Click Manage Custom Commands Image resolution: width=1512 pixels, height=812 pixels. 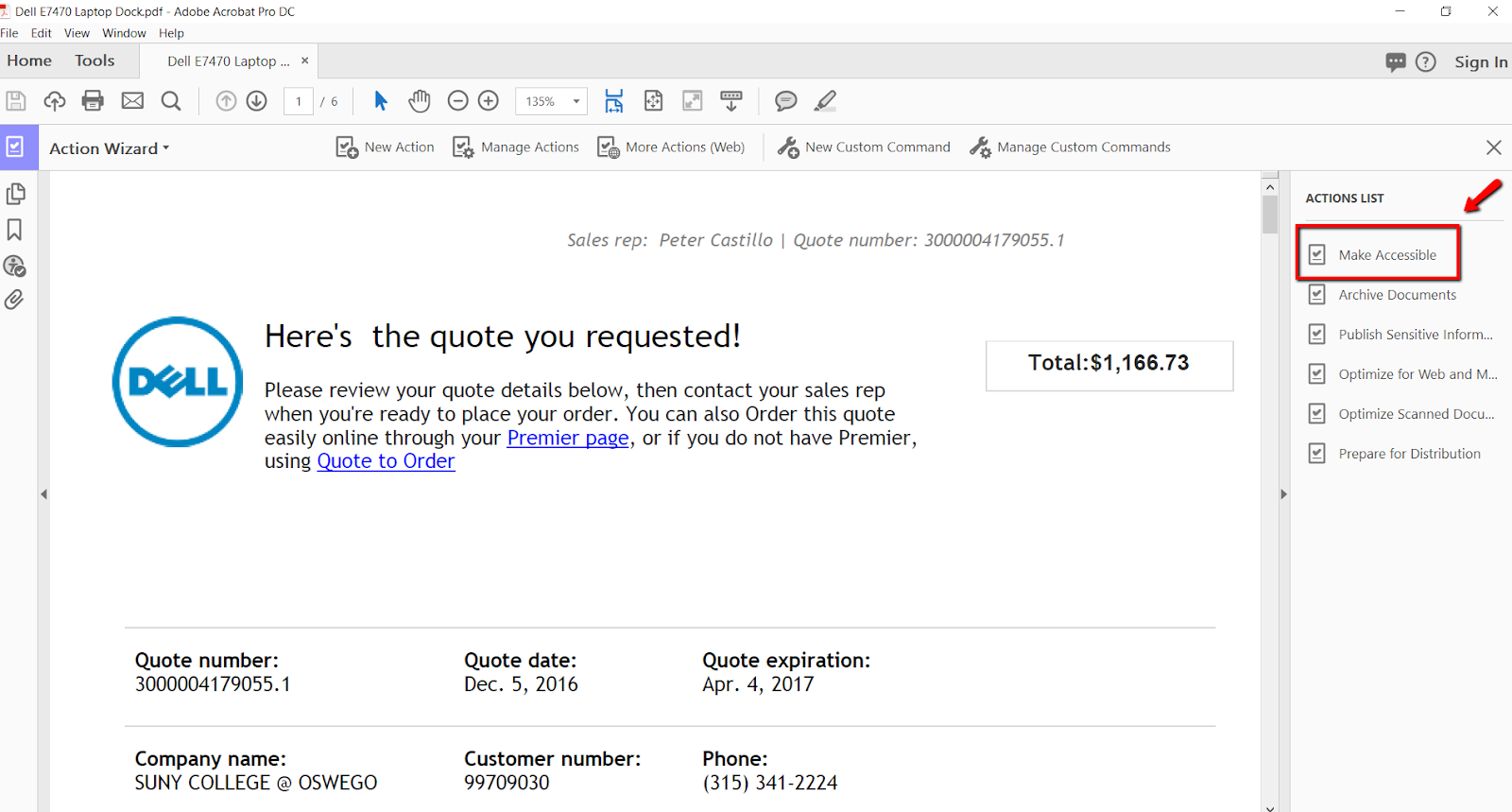pos(1070,147)
